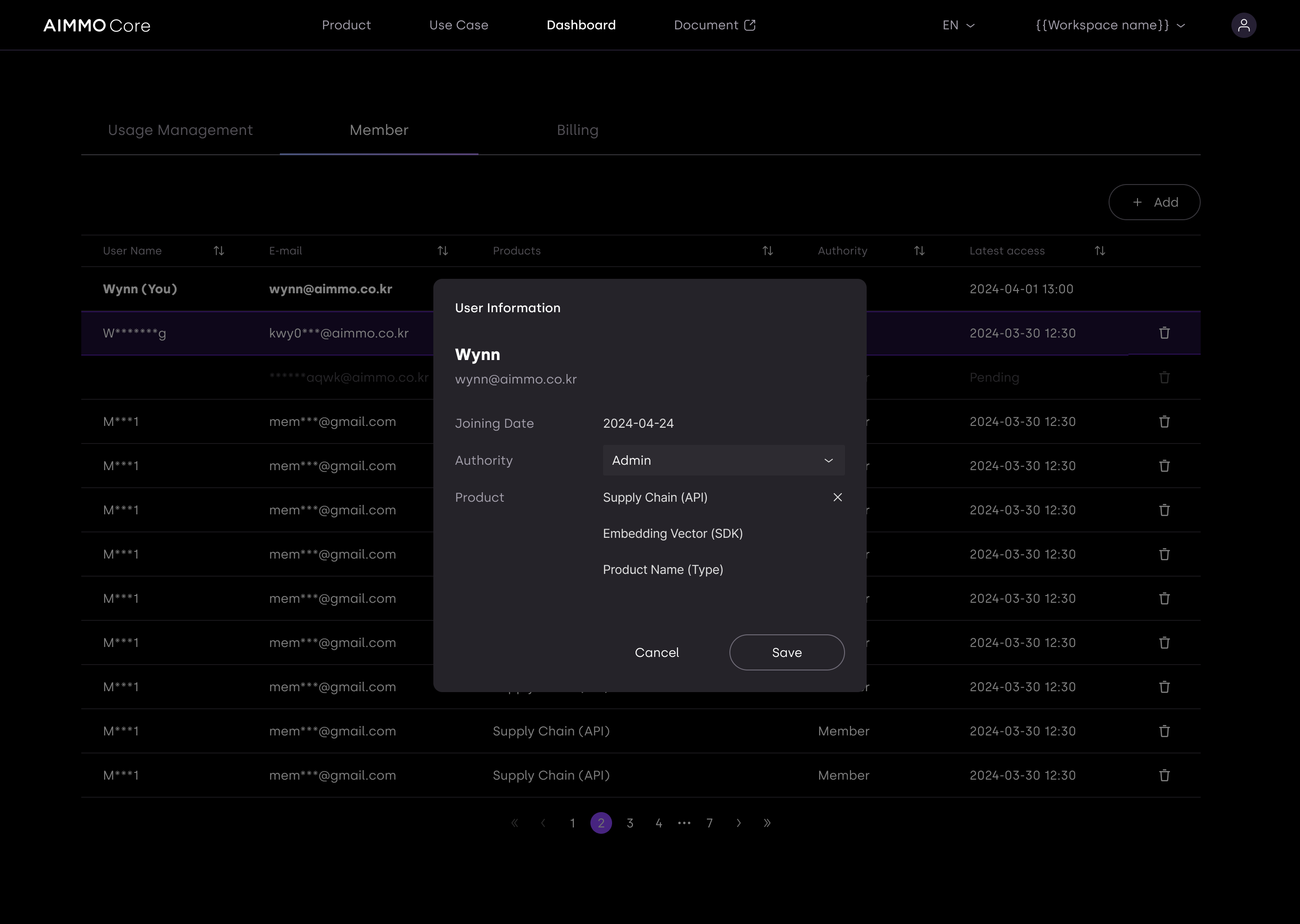The width and height of the screenshot is (1300, 924).
Task: Switch to the Billing tab
Action: coord(577,130)
